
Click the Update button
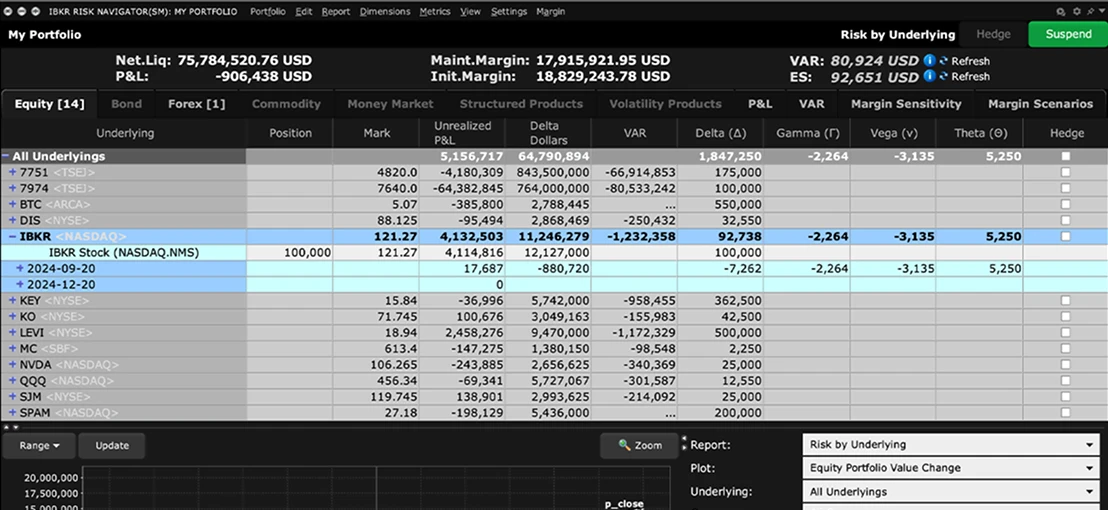coord(112,446)
